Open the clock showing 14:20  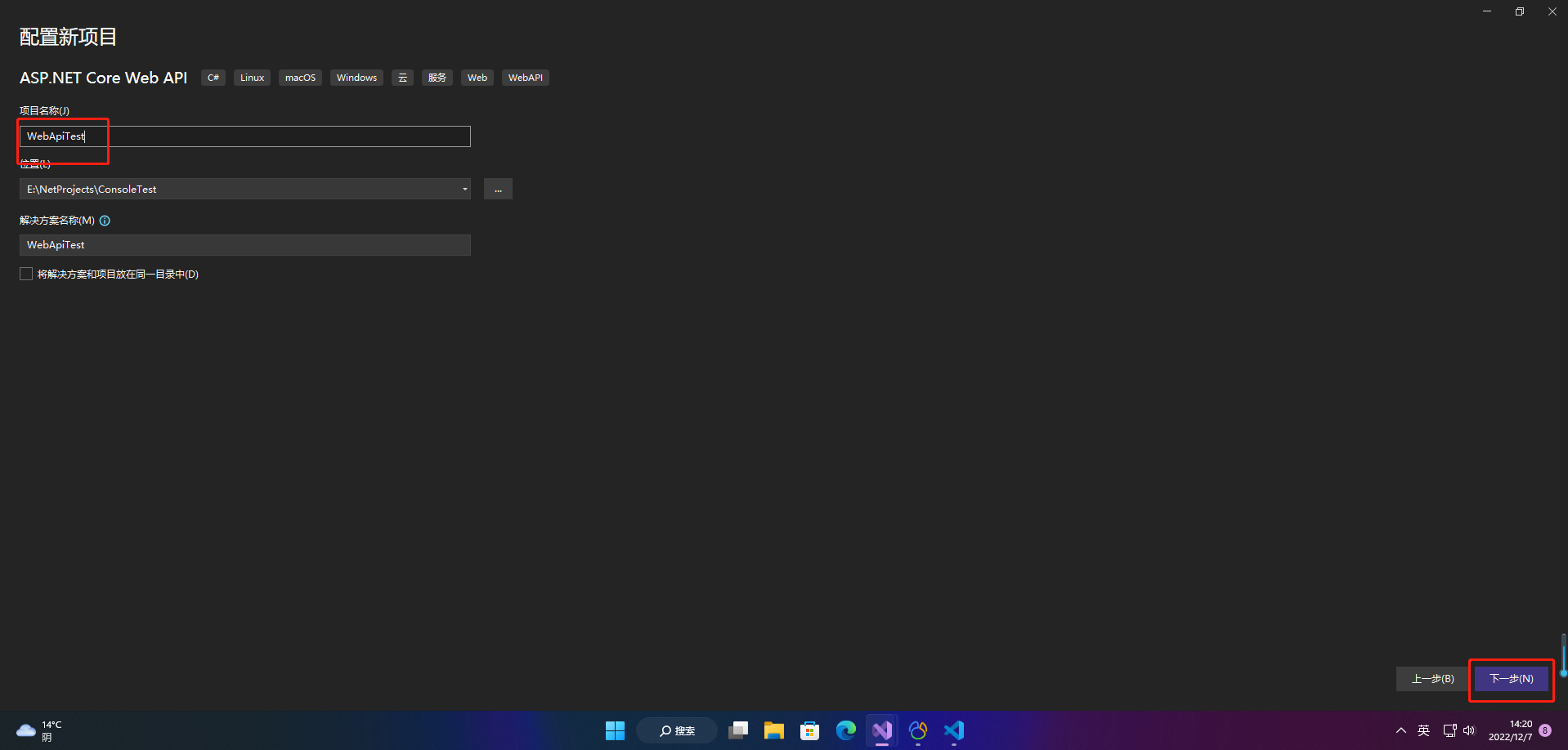pyautogui.click(x=1510, y=730)
